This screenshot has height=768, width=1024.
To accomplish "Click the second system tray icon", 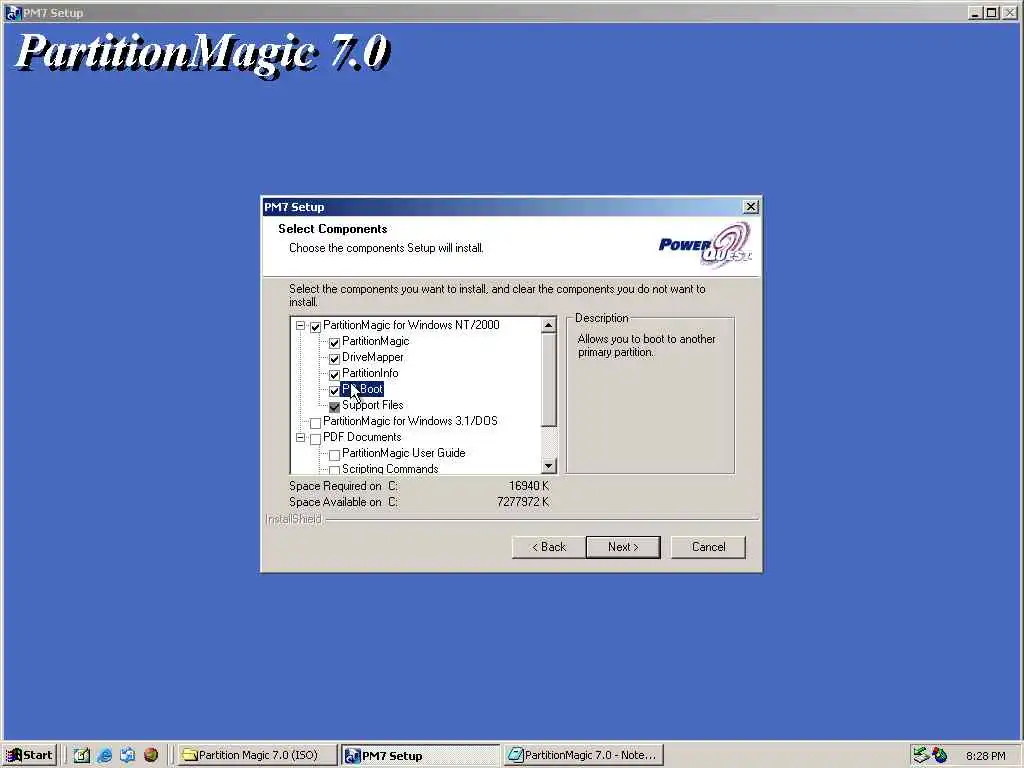I will 940,755.
